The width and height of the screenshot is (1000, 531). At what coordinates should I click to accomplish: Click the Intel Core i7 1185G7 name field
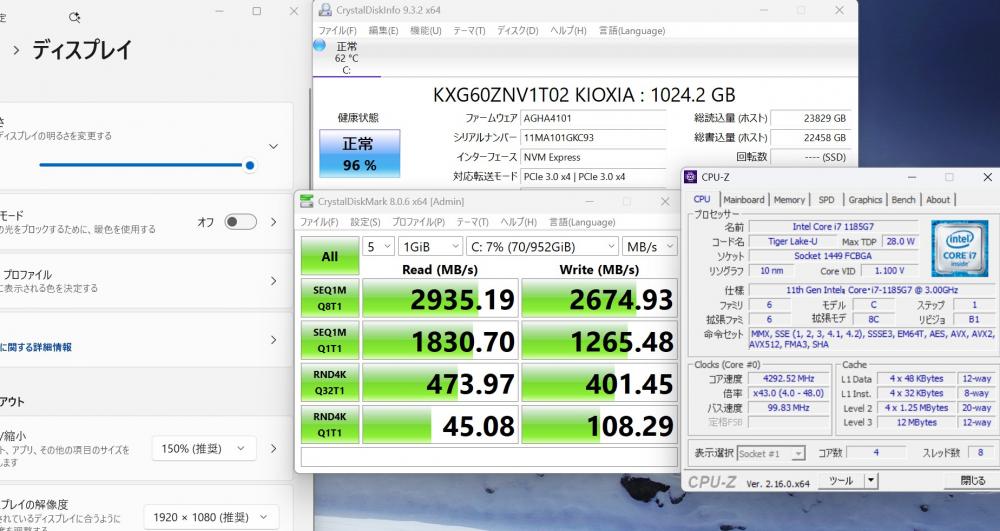click(x=833, y=227)
